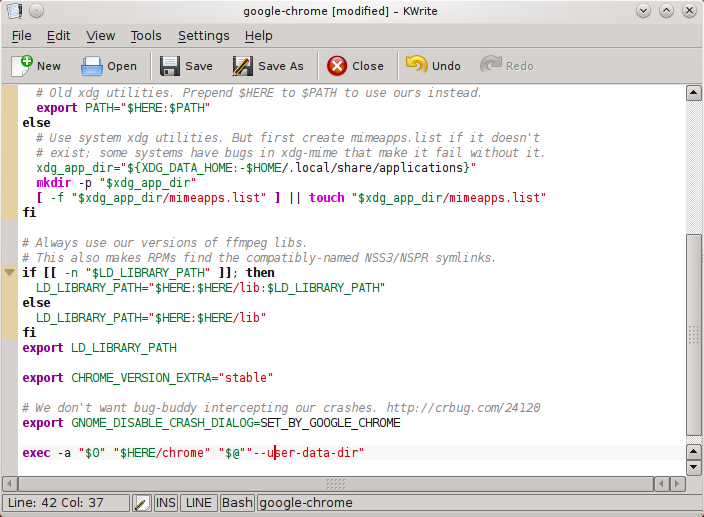Click on the word 'touch' in code
The image size is (704, 517).
click(x=326, y=197)
